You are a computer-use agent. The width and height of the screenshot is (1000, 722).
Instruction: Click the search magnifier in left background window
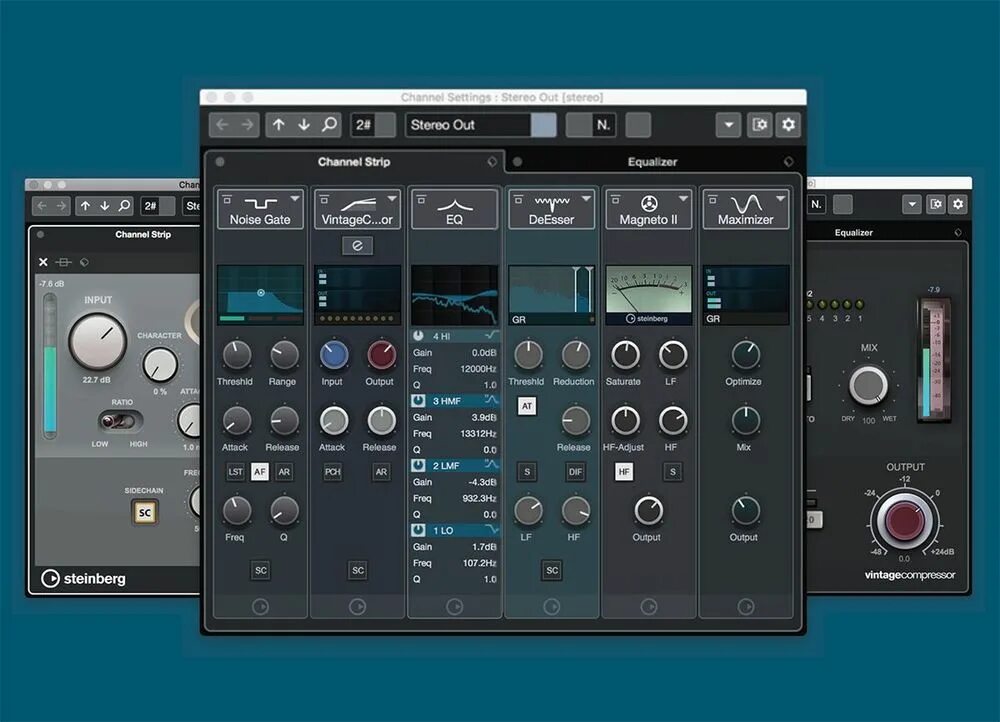click(x=124, y=205)
